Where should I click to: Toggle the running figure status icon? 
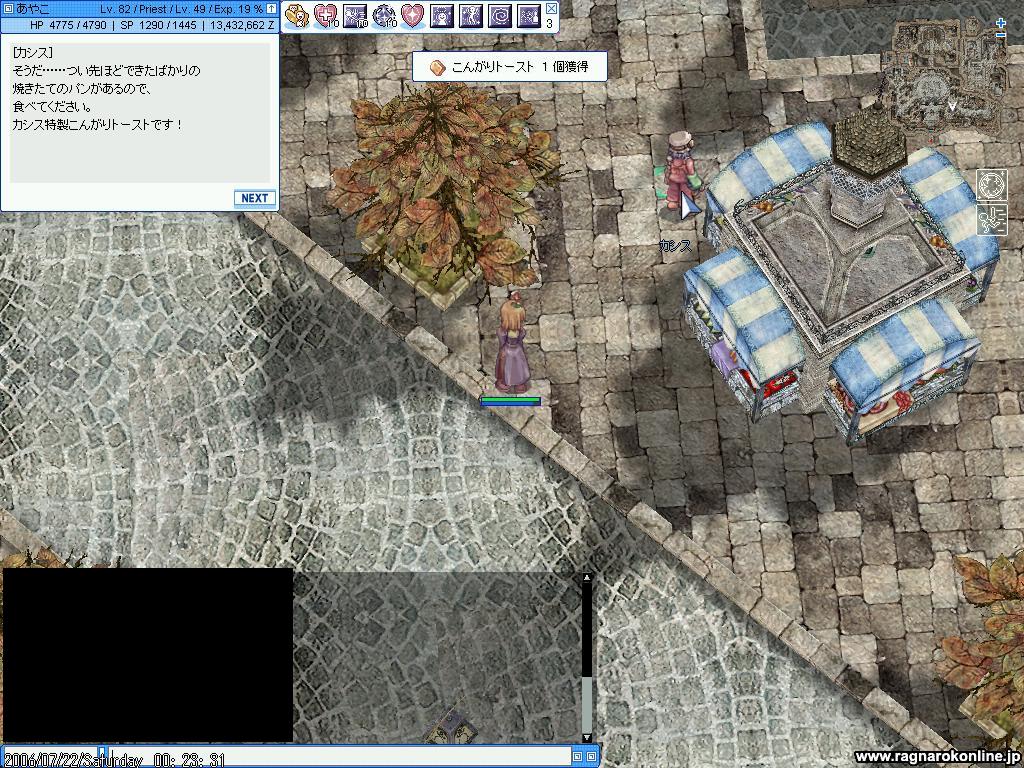pos(991,219)
